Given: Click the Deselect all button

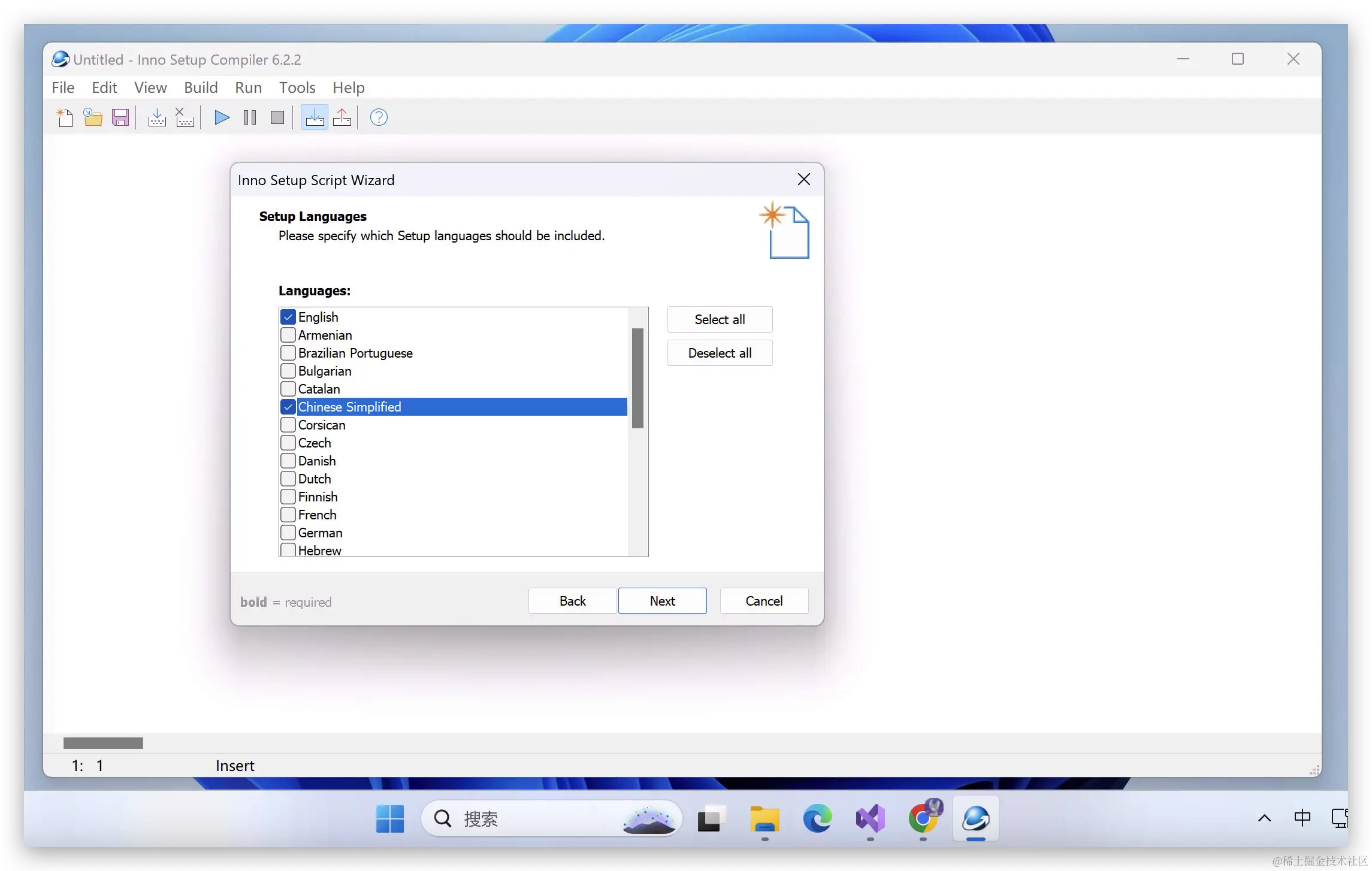Looking at the screenshot, I should [x=720, y=353].
